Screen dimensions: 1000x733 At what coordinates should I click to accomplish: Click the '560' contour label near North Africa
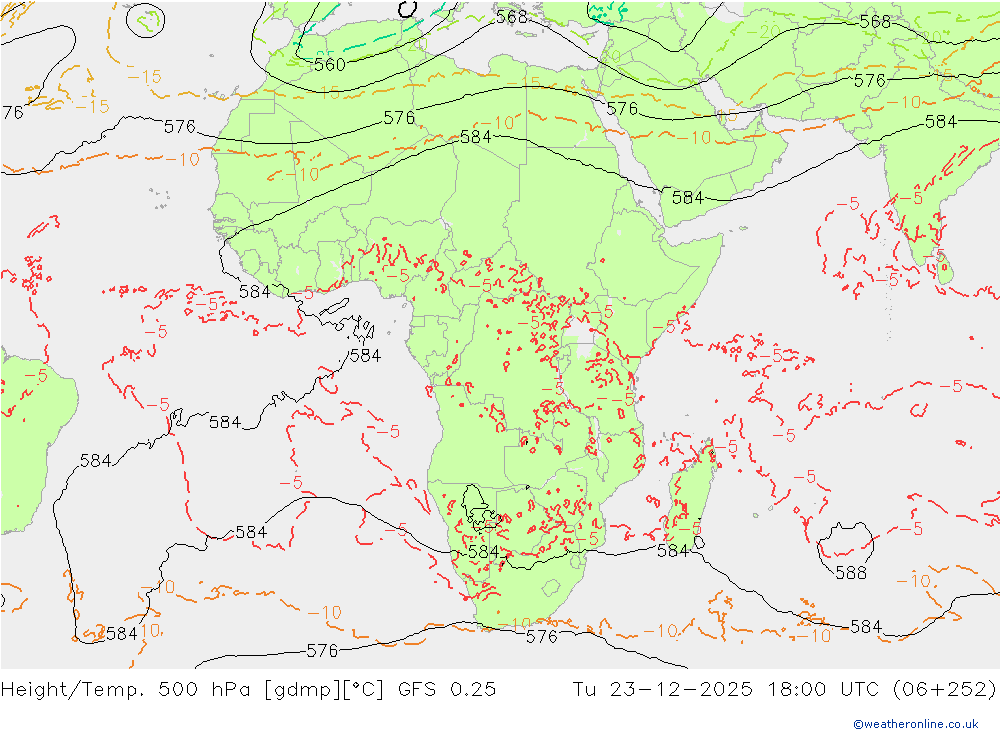(x=330, y=64)
